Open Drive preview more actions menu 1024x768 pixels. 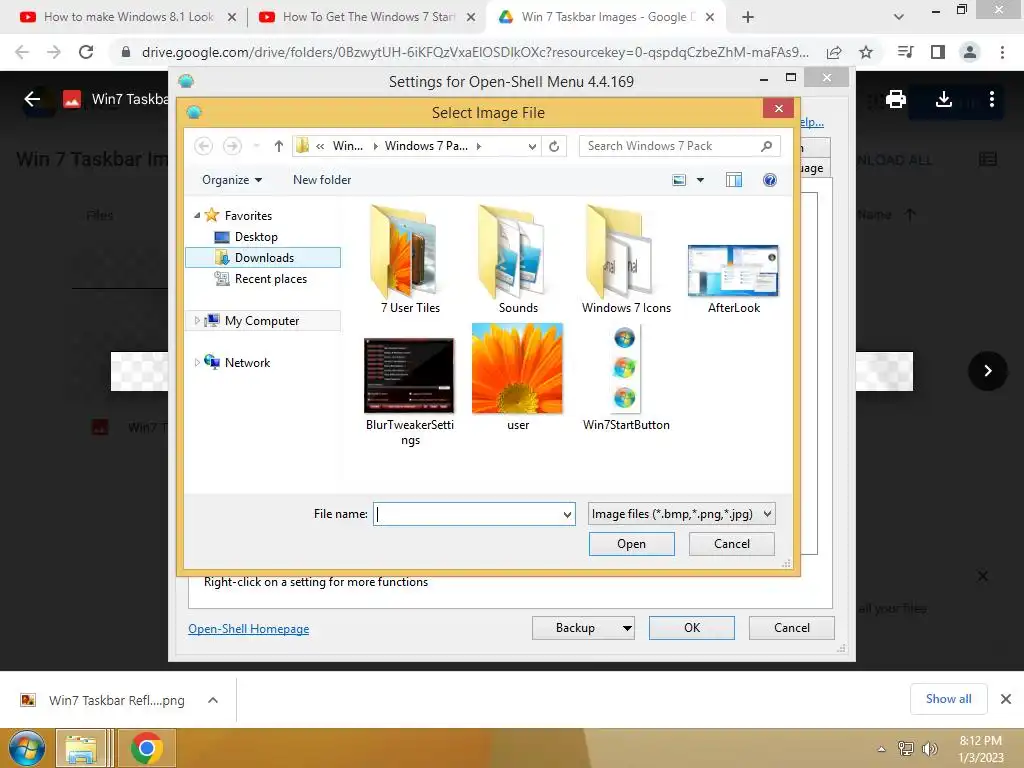click(991, 99)
